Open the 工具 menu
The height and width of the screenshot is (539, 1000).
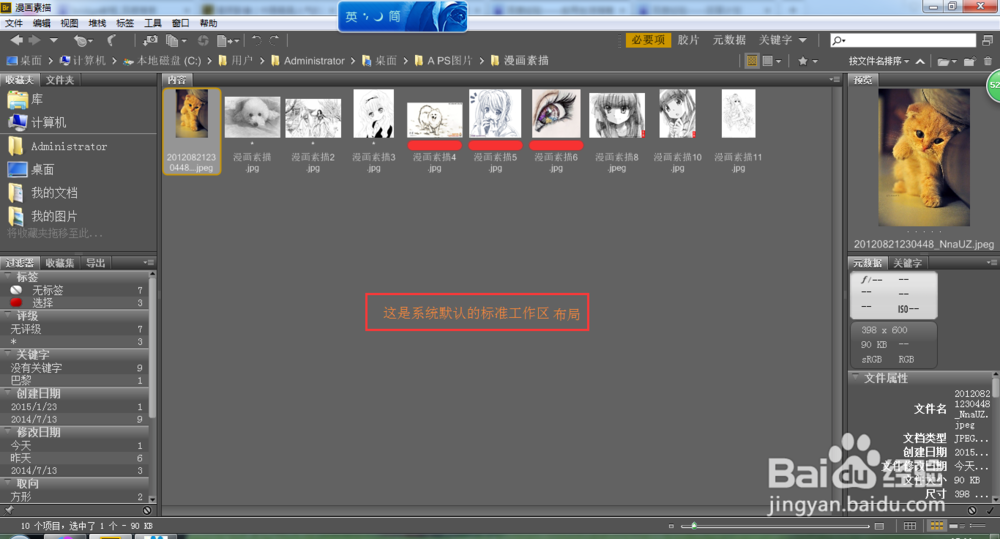pyautogui.click(x=152, y=23)
